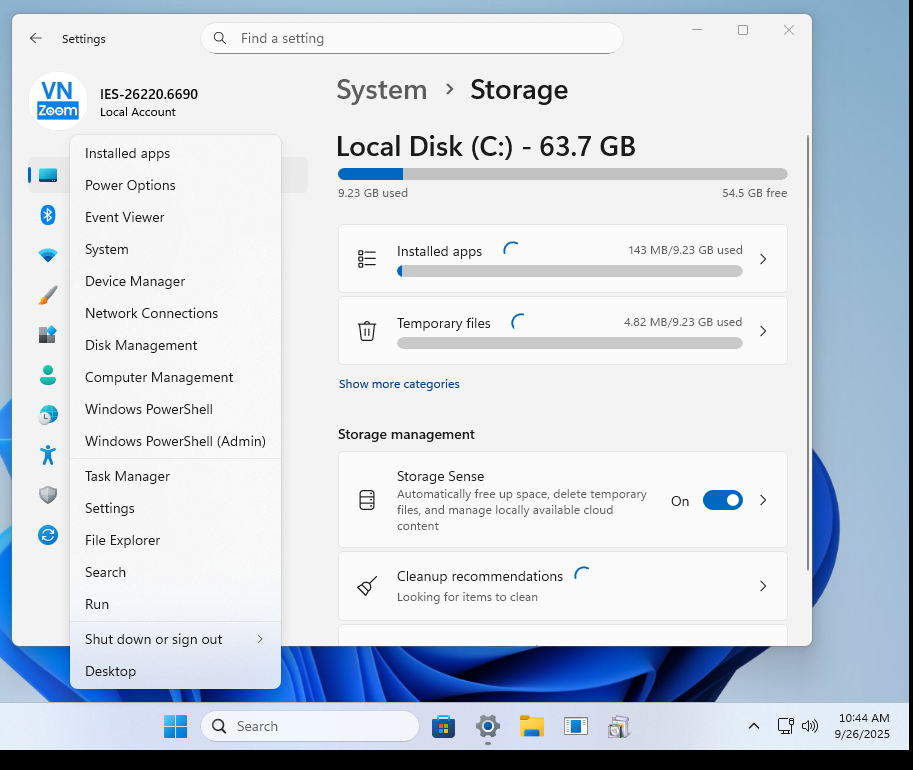The height and width of the screenshot is (770, 913).
Task: Open Network & internet Wi-Fi sidebar icon
Action: 48,255
